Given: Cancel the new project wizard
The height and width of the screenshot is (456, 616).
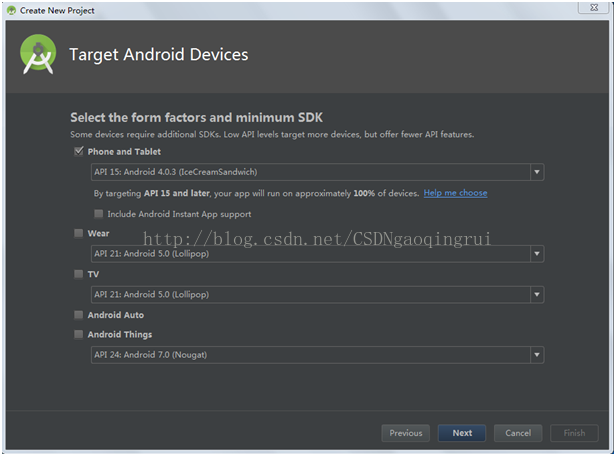Looking at the screenshot, I should pos(518,433).
